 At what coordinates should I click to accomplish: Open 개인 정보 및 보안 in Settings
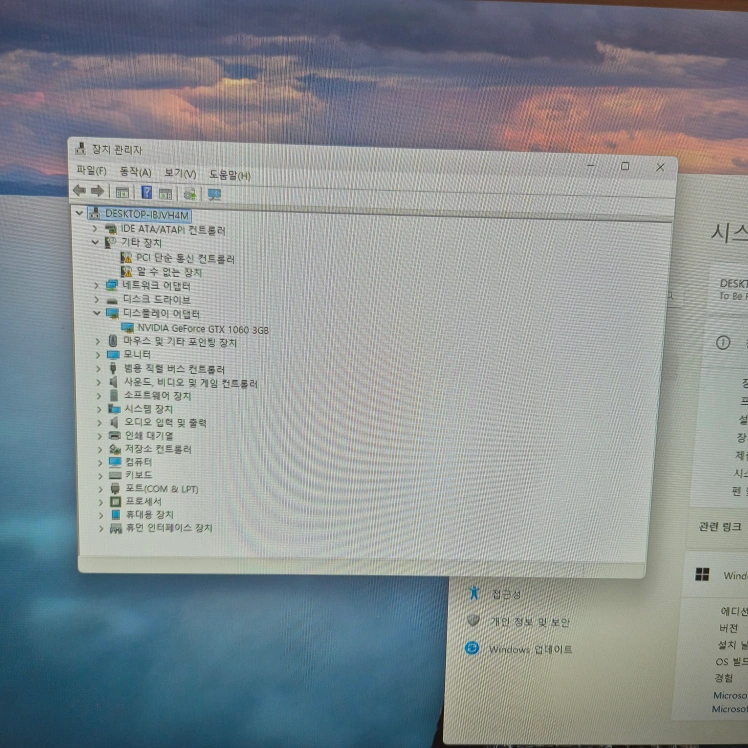530,622
